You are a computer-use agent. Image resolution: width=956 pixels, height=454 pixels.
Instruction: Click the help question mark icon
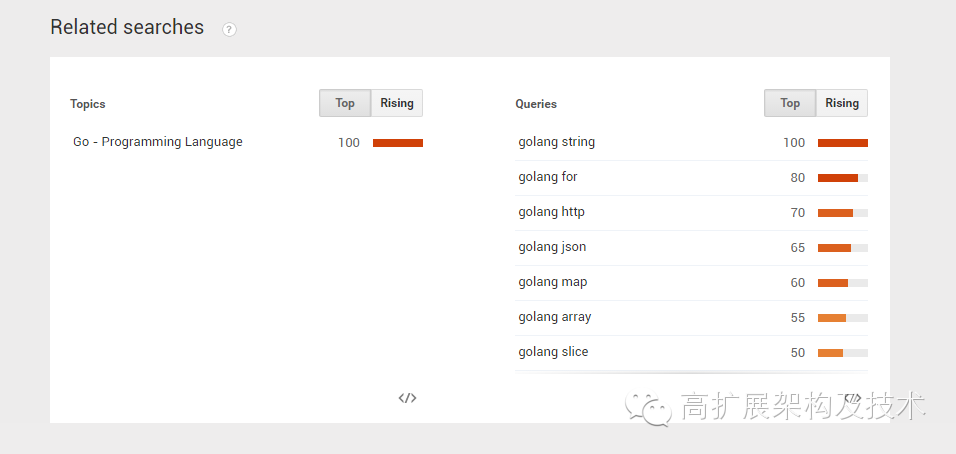click(229, 29)
